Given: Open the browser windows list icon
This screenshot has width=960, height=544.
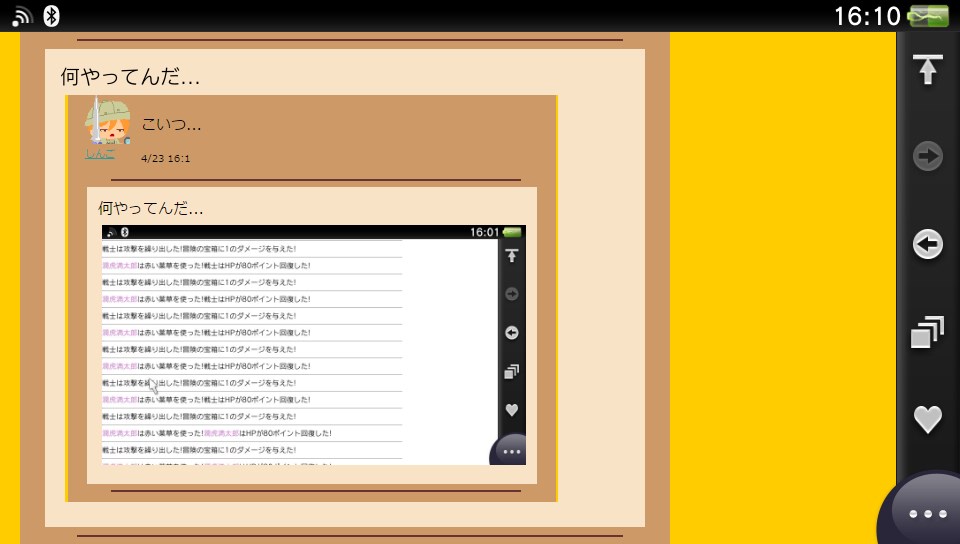Looking at the screenshot, I should (x=927, y=333).
